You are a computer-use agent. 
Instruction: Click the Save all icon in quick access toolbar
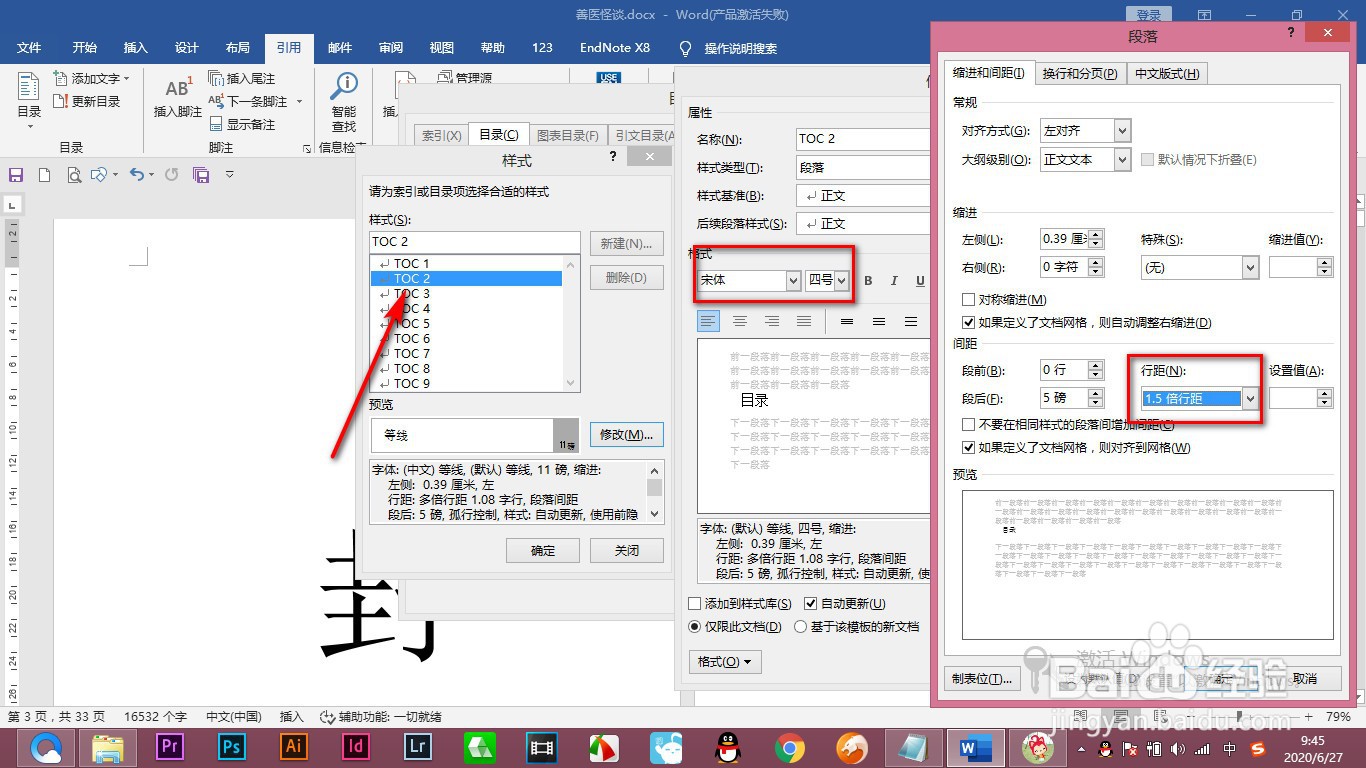pos(201,175)
